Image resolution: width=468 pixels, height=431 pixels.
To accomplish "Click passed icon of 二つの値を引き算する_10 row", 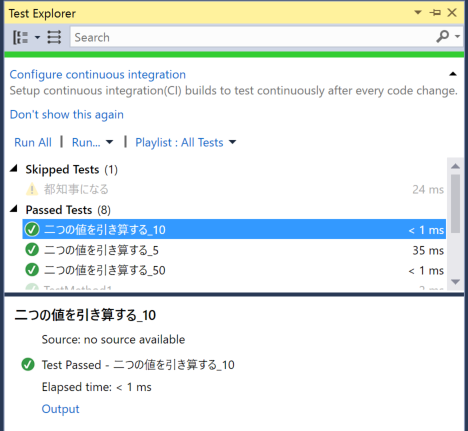I will [32, 229].
